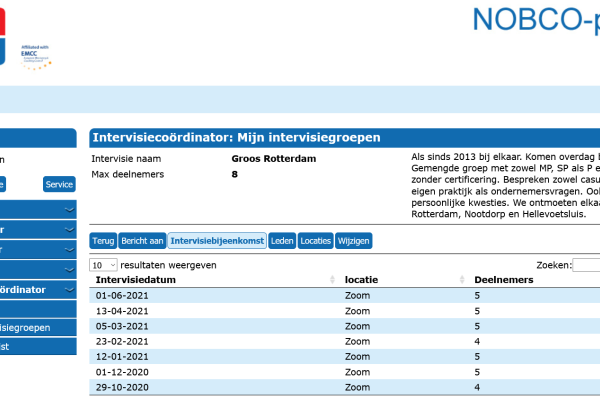Open the isiegroepen sidebar item
600x400 pixels.
click(x=38, y=328)
